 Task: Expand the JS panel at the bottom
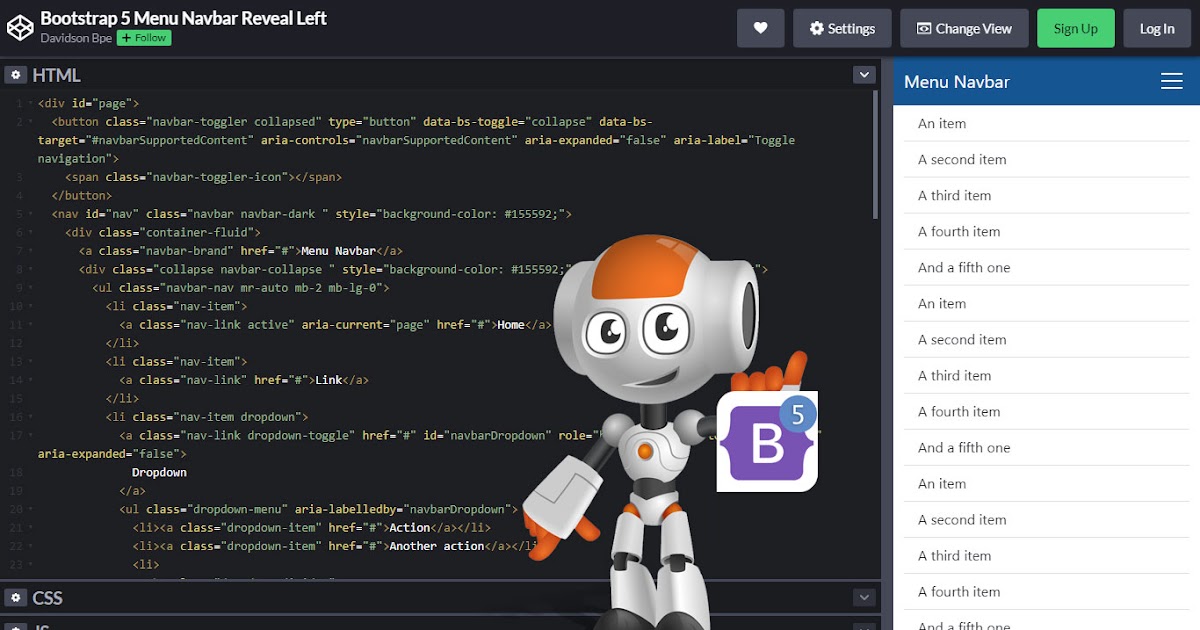point(440,625)
